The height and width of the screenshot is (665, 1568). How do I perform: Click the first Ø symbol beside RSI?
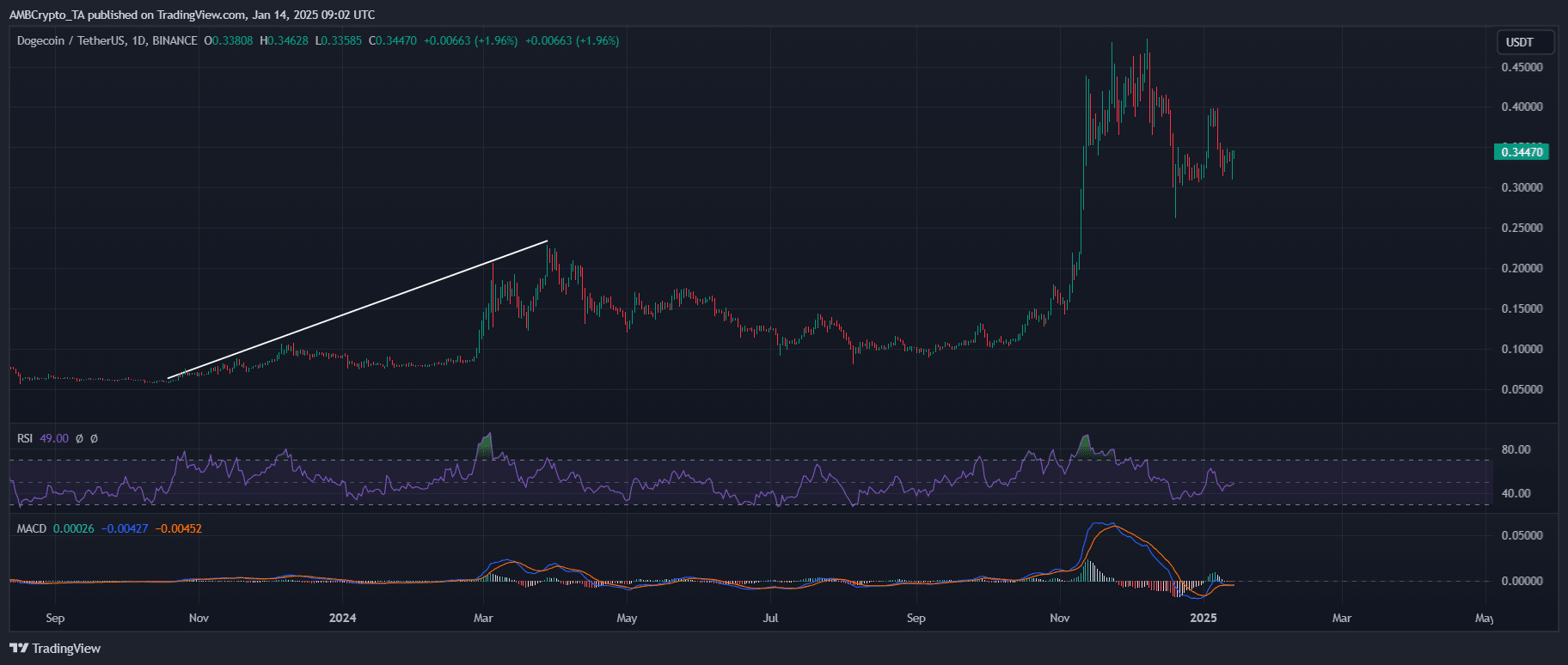(x=80, y=438)
